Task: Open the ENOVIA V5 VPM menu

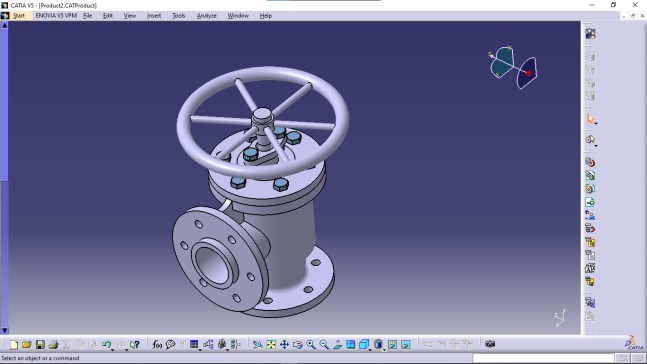Action: [56, 16]
